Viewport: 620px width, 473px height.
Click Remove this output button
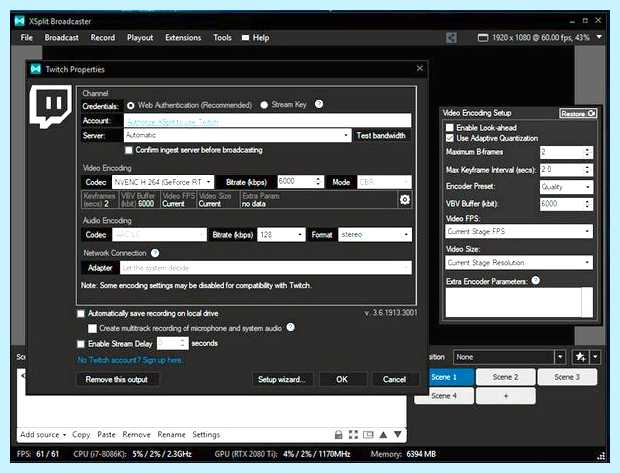click(117, 379)
